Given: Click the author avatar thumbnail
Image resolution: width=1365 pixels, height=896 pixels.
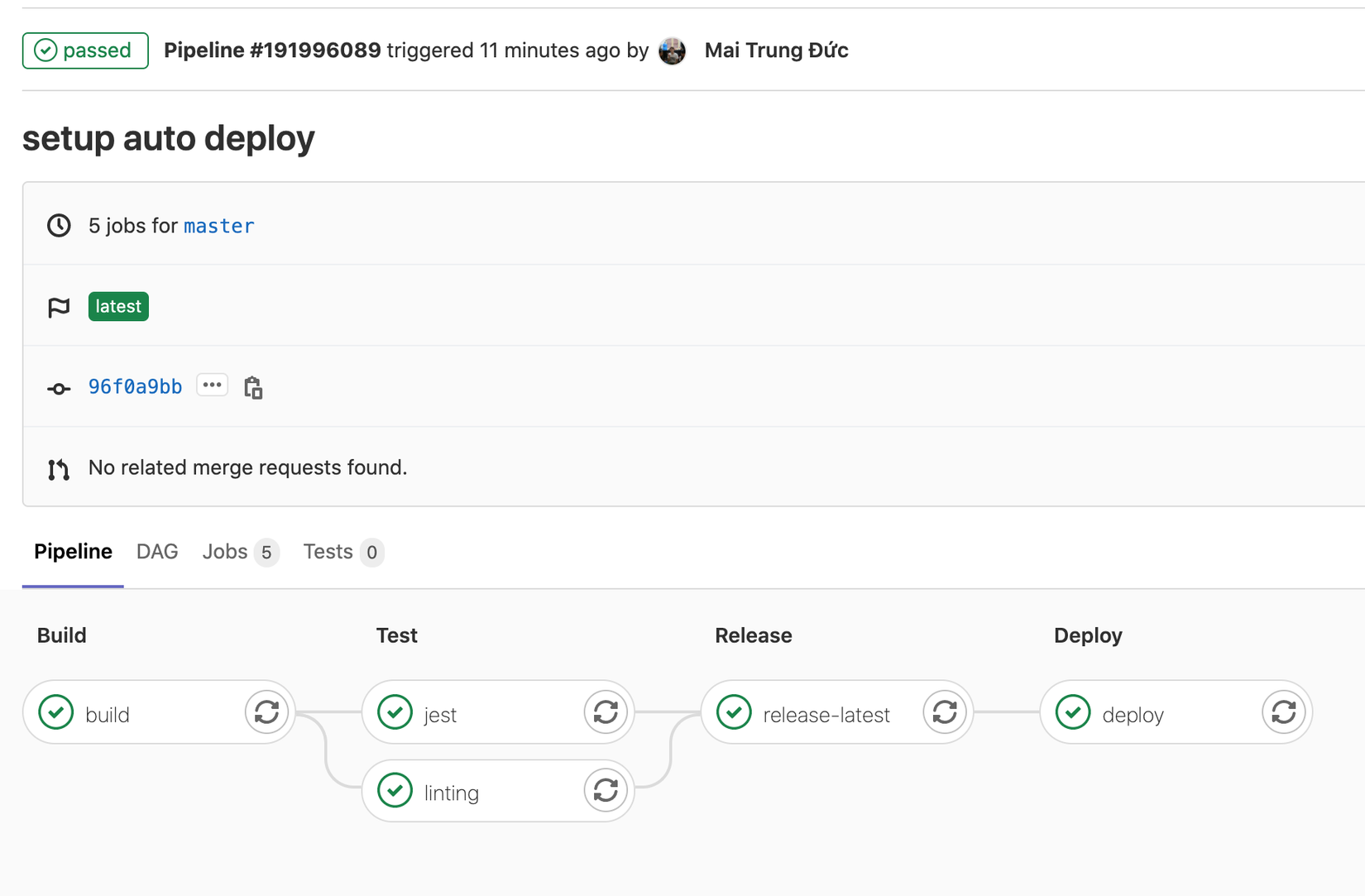Looking at the screenshot, I should coord(673,51).
